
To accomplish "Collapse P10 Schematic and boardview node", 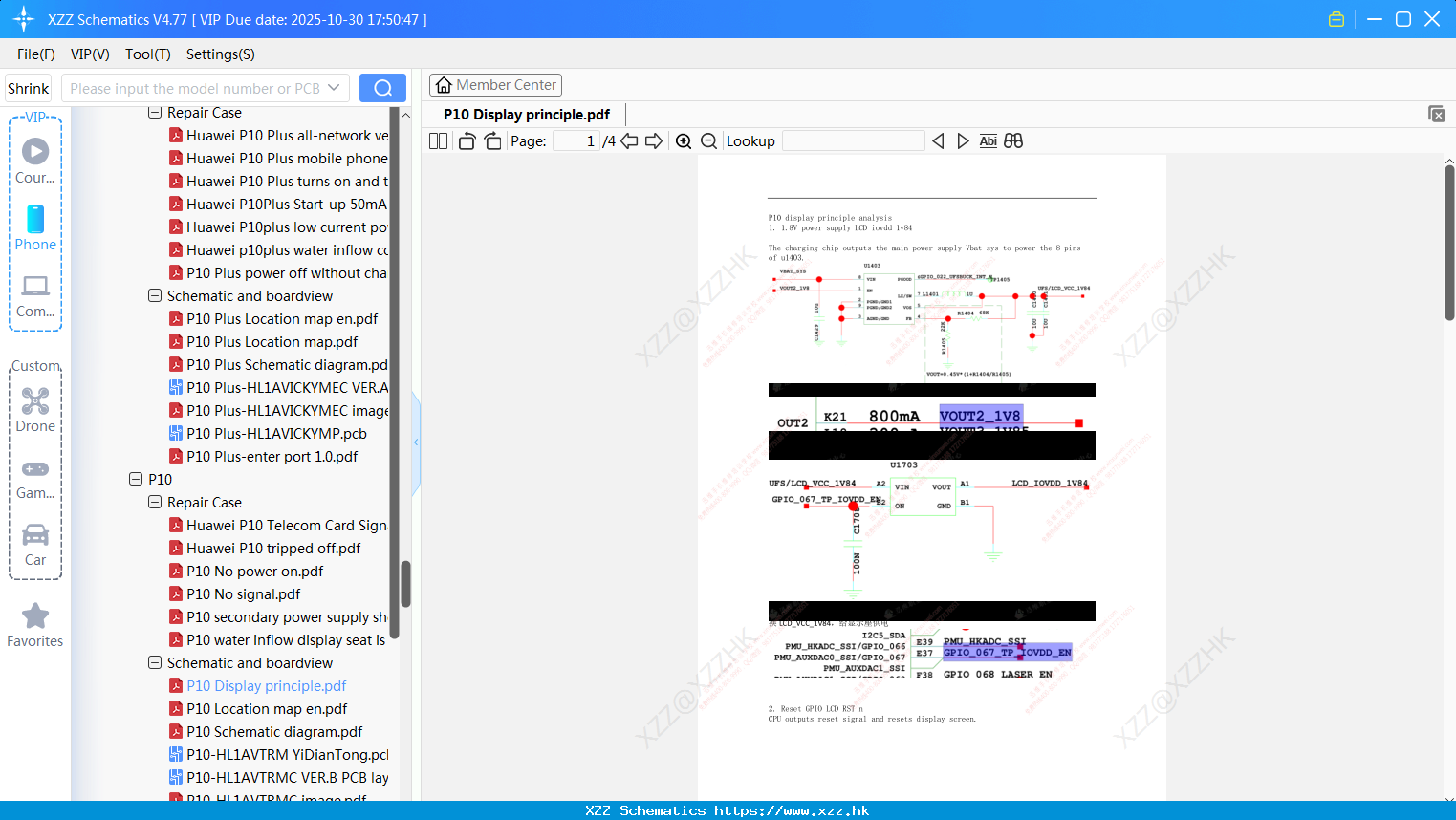I will click(155, 663).
